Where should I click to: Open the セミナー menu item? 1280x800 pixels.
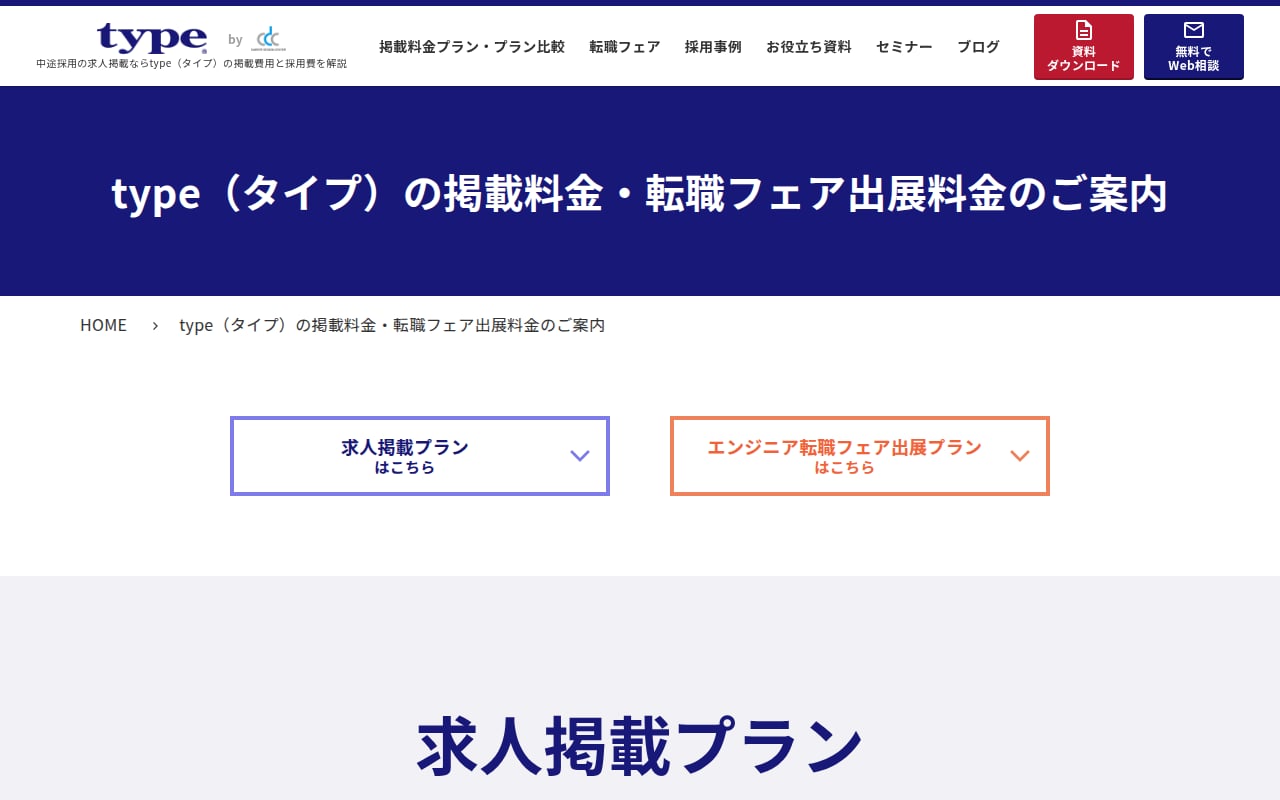point(904,47)
